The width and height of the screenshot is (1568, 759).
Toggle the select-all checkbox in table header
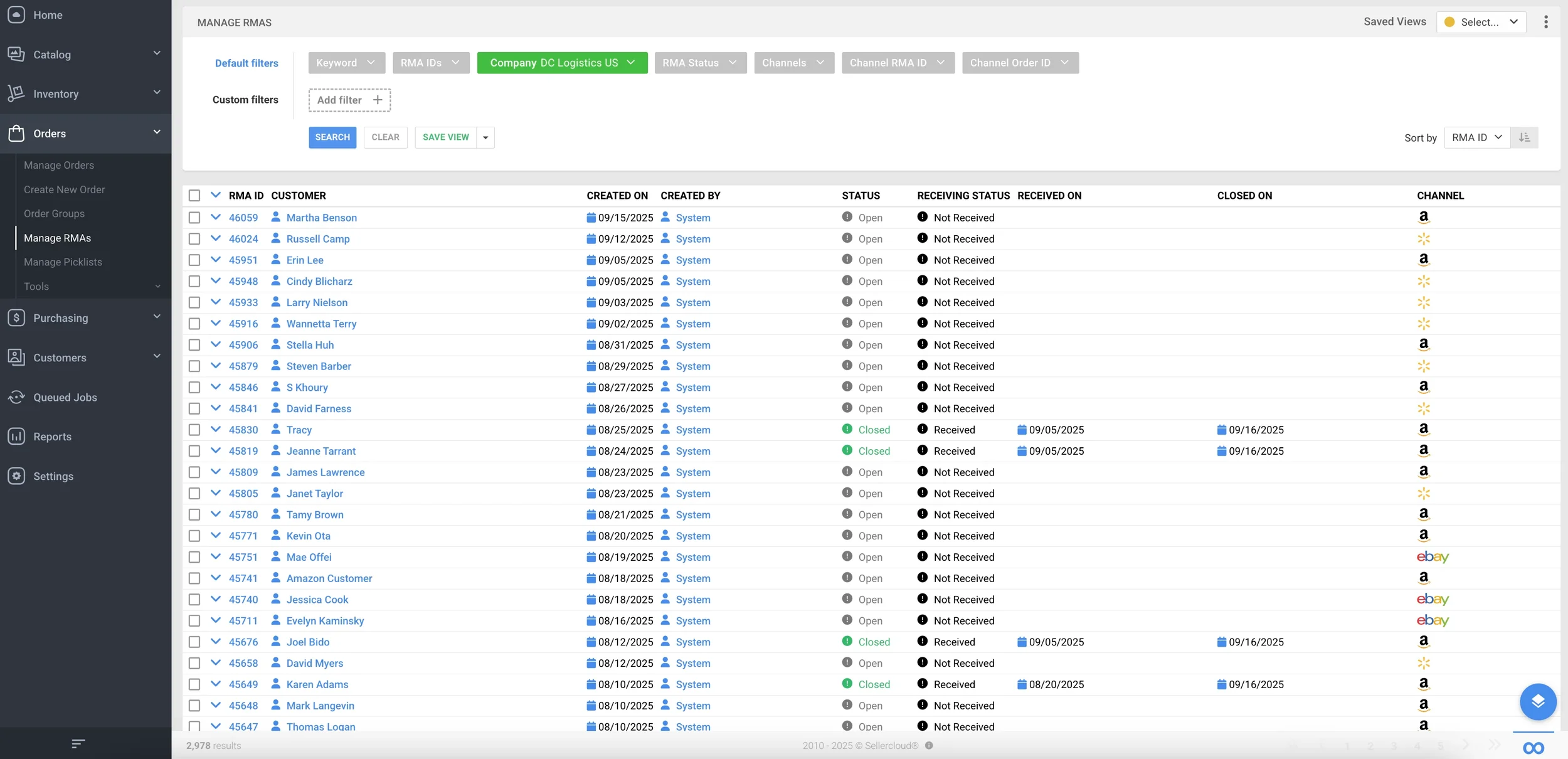[x=194, y=196]
